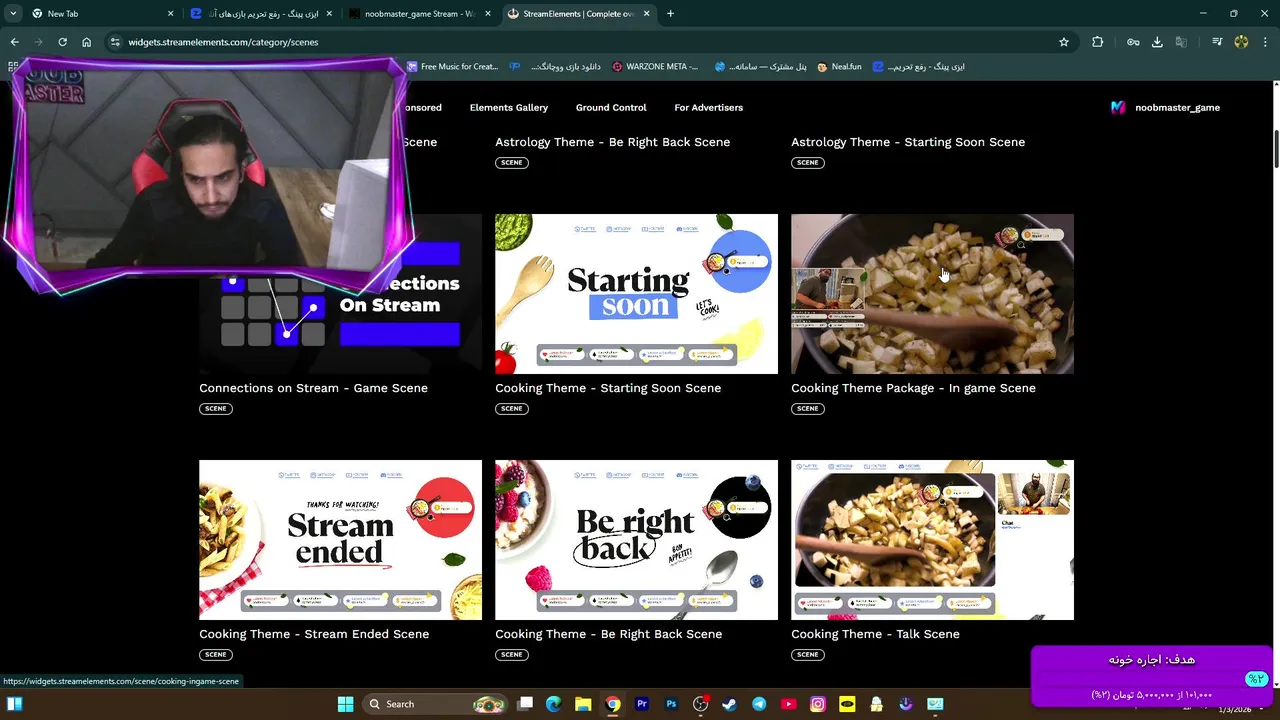The width and height of the screenshot is (1280, 720).
Task: Open OBS Studio from taskbar
Action: 700,704
